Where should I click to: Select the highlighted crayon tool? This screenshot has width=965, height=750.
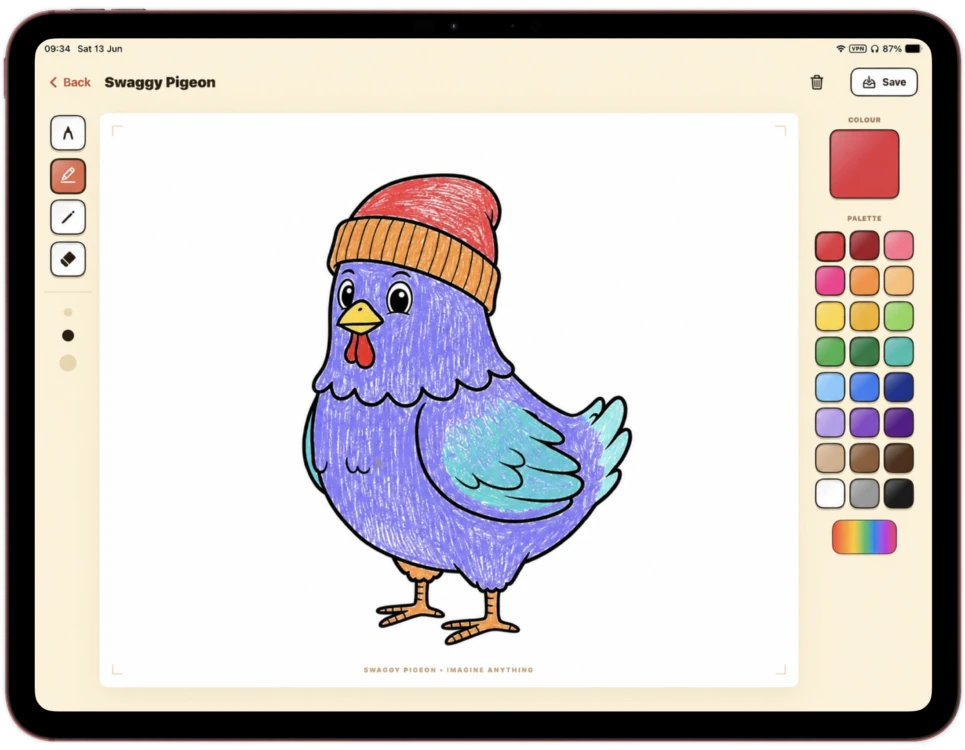coord(68,176)
